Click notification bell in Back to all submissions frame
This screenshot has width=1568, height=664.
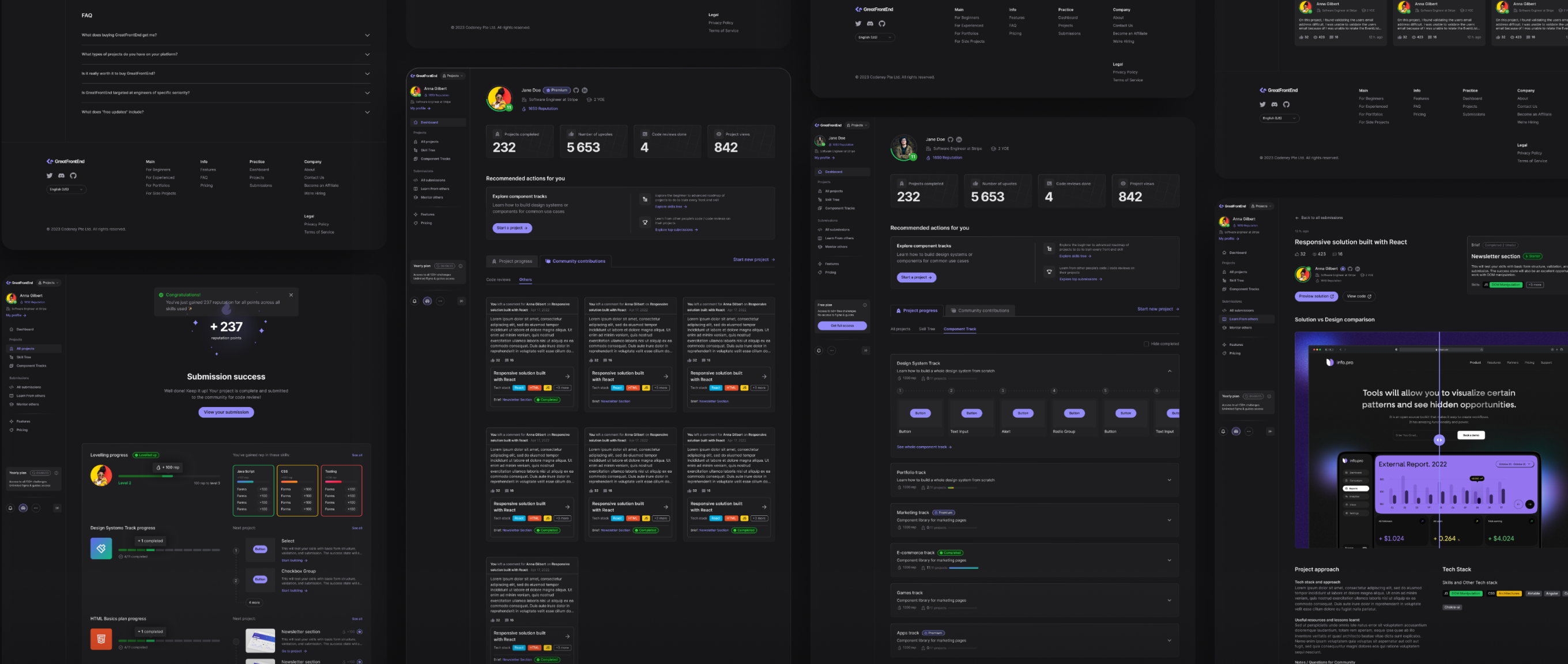click(x=1223, y=431)
